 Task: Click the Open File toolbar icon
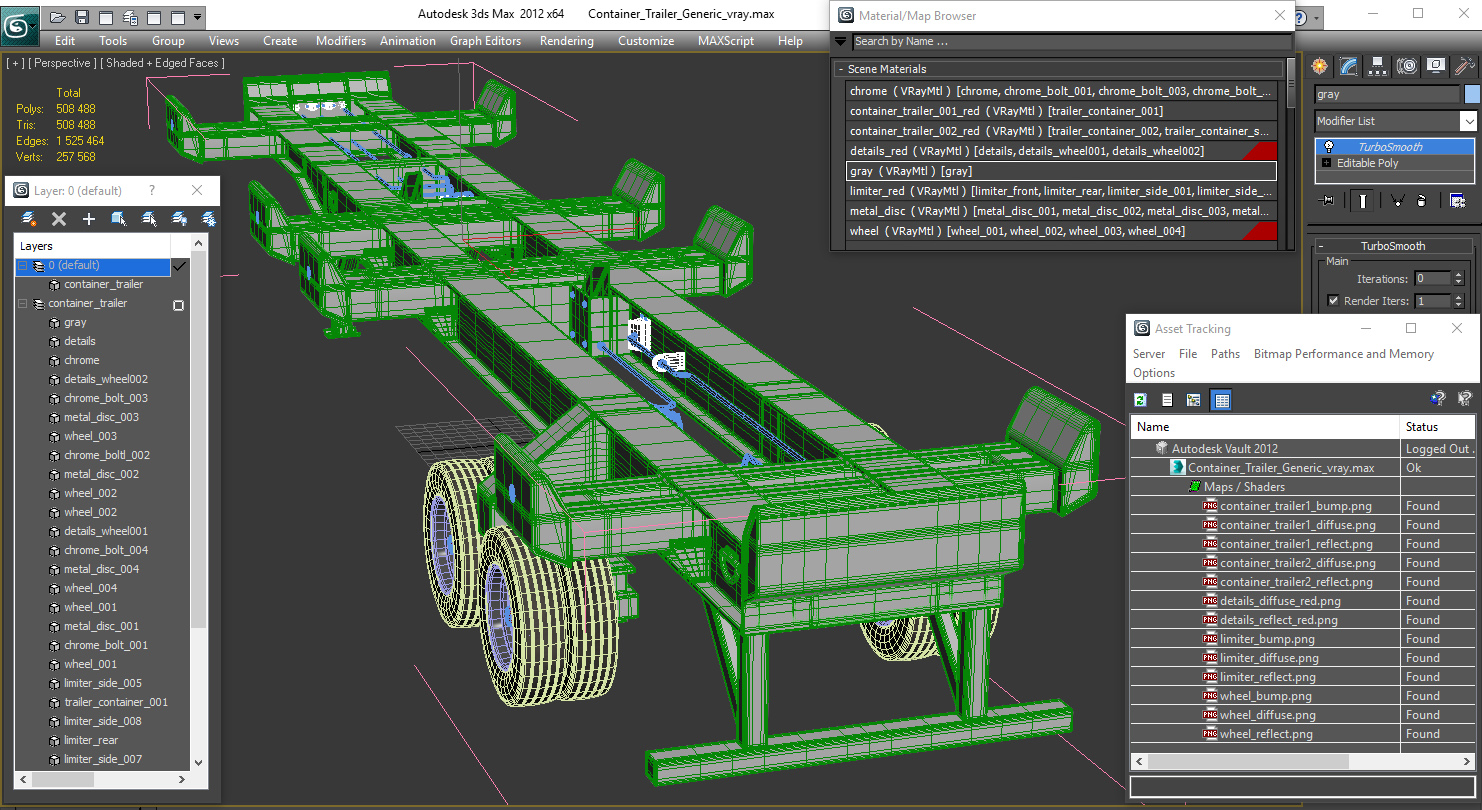57,17
